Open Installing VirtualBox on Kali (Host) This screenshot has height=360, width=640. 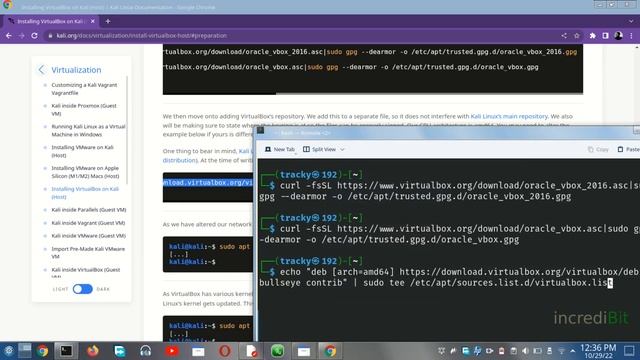point(85,193)
